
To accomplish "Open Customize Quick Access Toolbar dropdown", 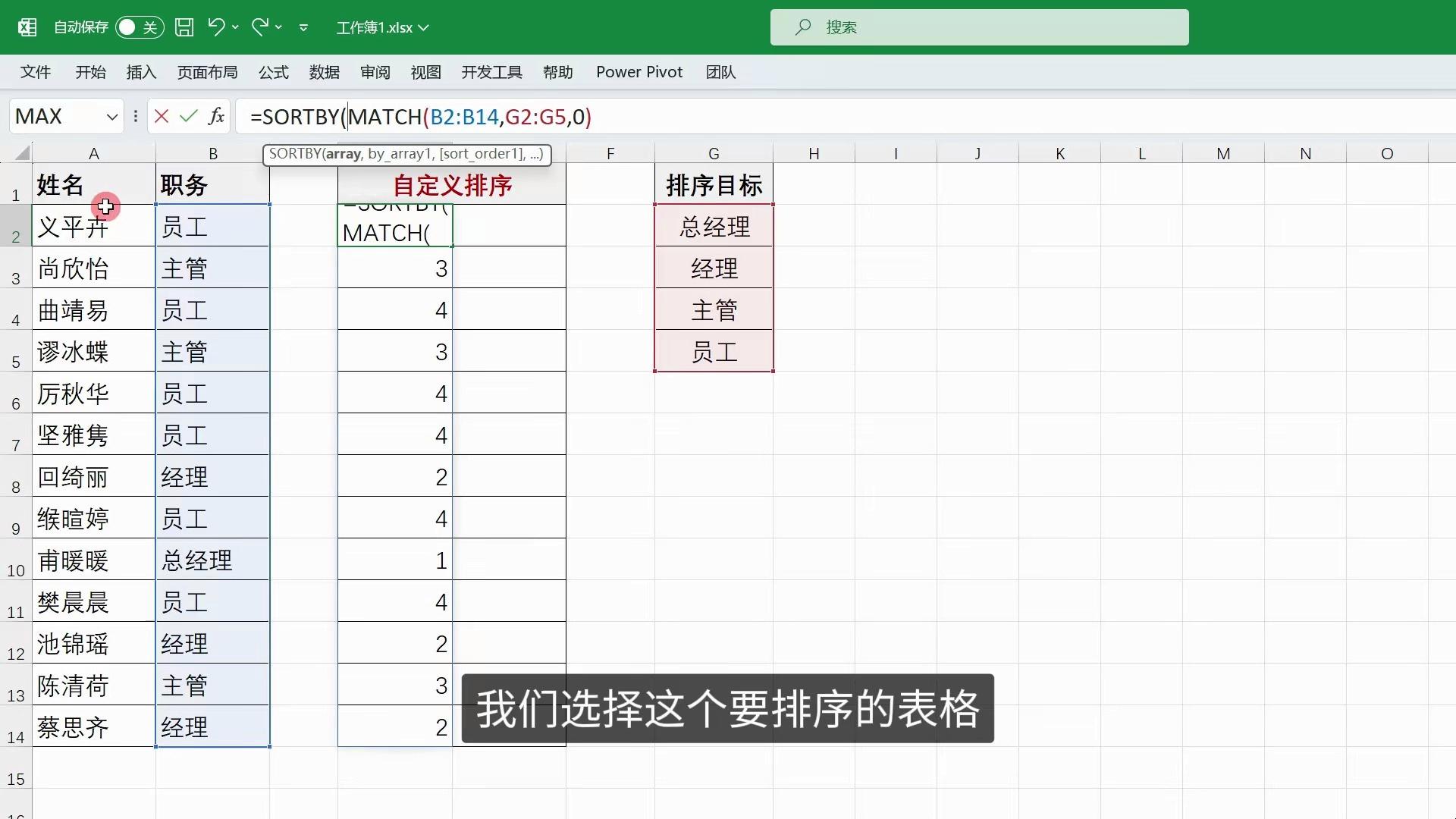I will (303, 28).
